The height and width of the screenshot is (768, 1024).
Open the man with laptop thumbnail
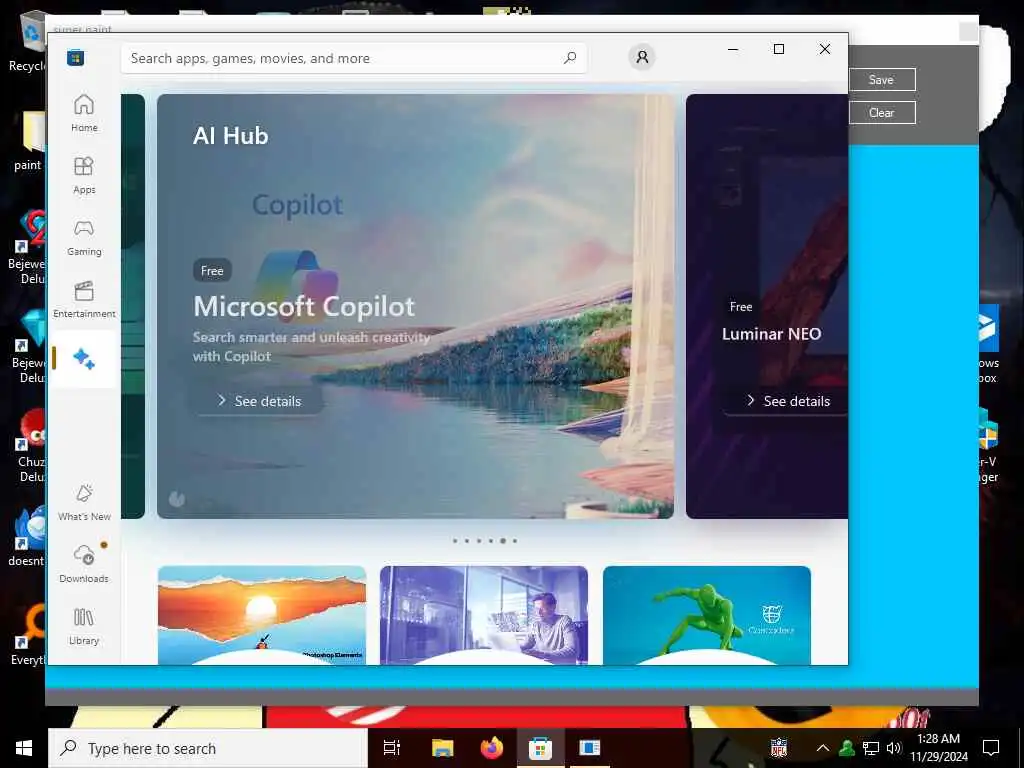[x=484, y=615]
